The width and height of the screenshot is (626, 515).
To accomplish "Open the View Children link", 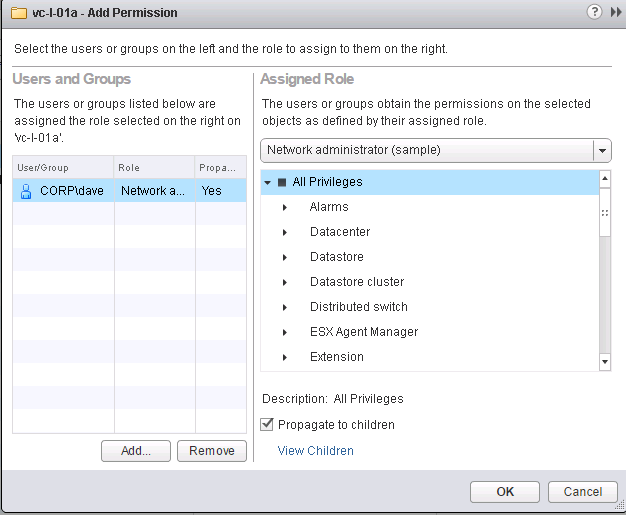I will tap(316, 451).
